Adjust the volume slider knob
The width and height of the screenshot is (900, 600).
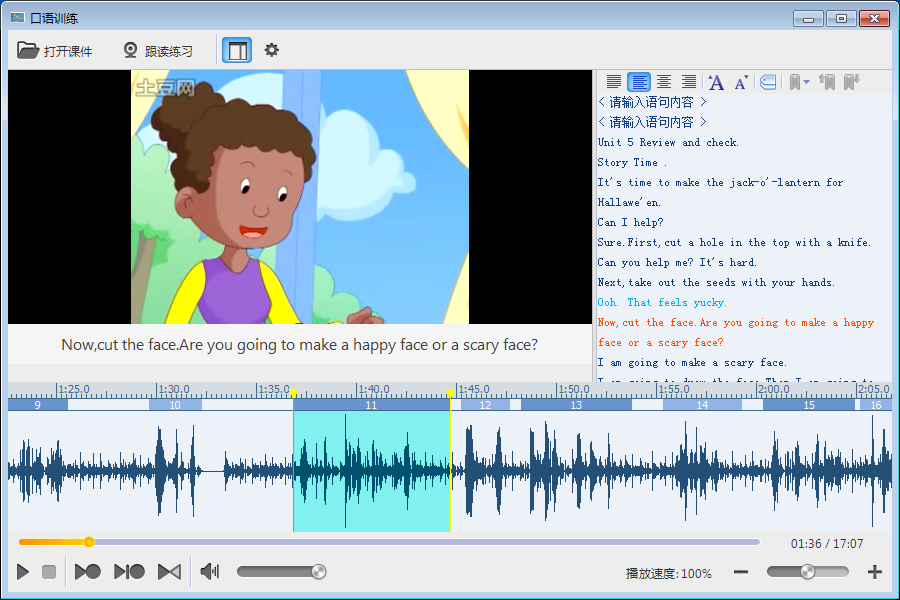click(319, 572)
